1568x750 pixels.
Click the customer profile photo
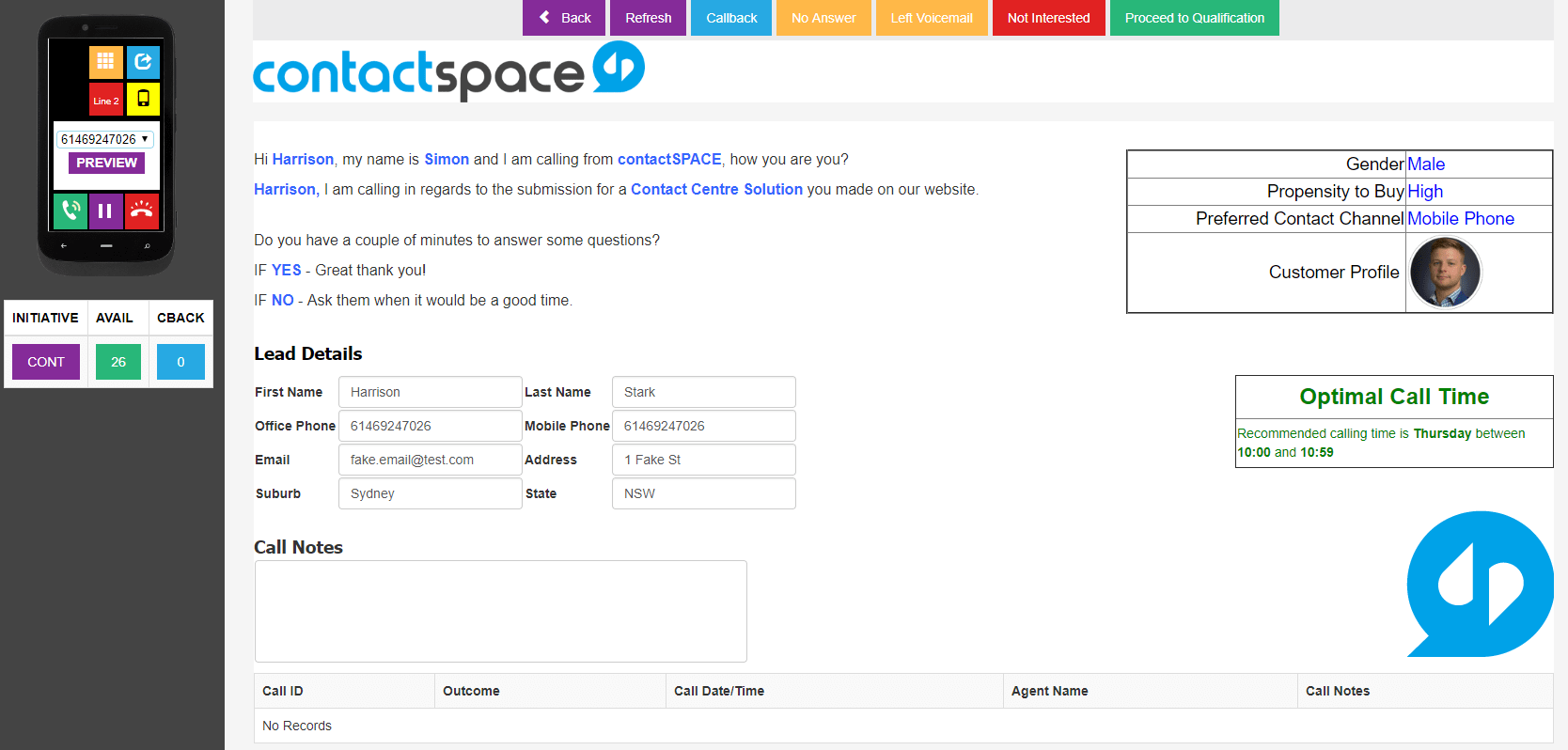click(x=1446, y=273)
